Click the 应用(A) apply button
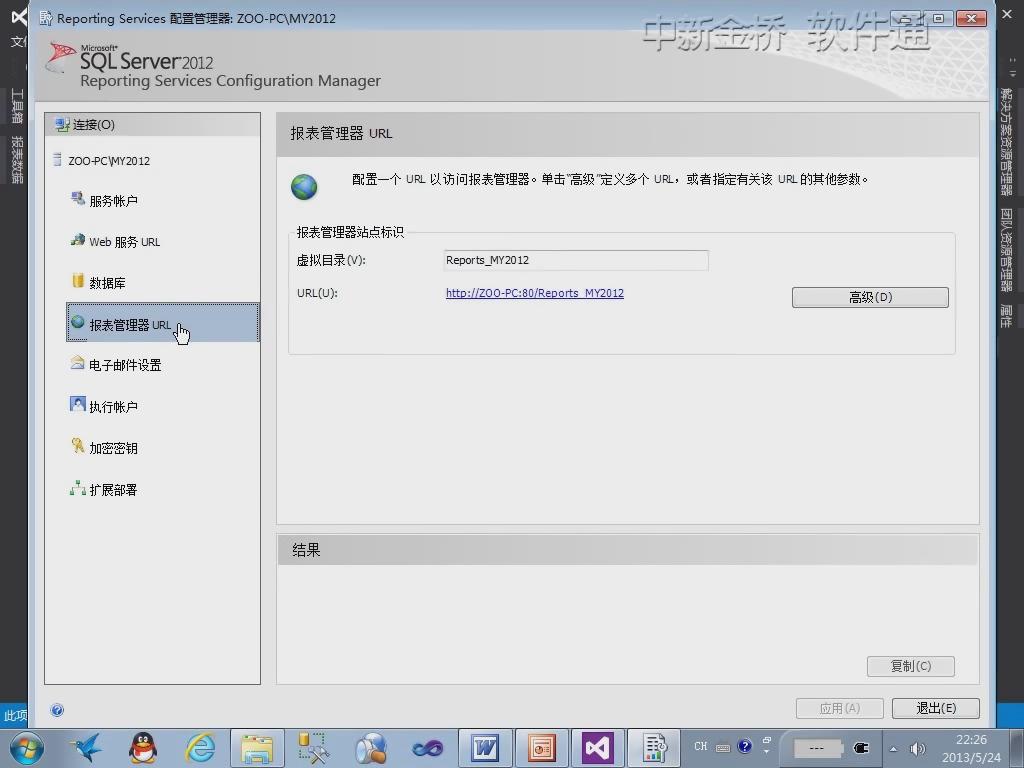This screenshot has height=768, width=1024. point(839,708)
